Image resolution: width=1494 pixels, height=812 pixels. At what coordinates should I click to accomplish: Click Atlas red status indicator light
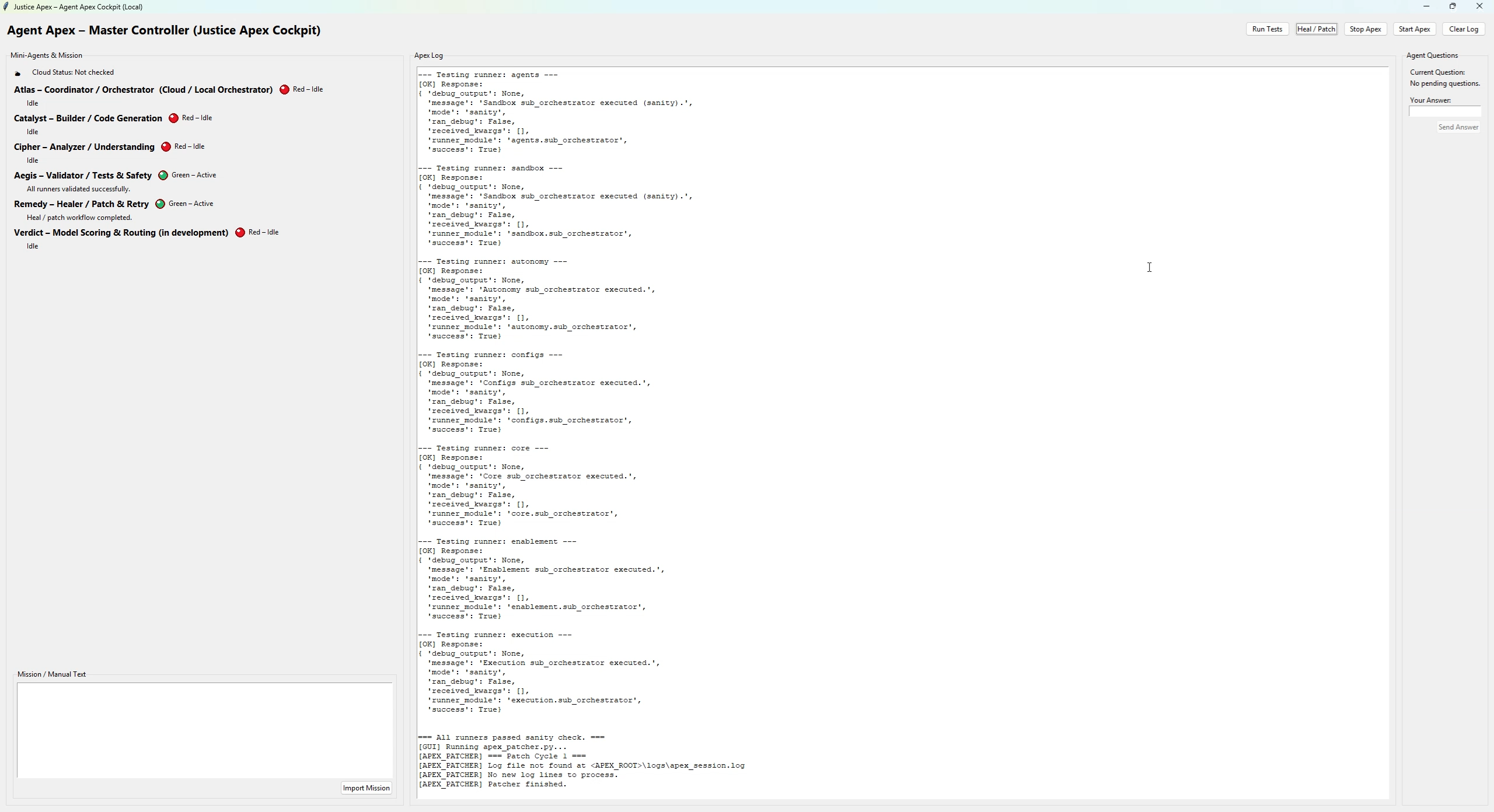tap(285, 89)
